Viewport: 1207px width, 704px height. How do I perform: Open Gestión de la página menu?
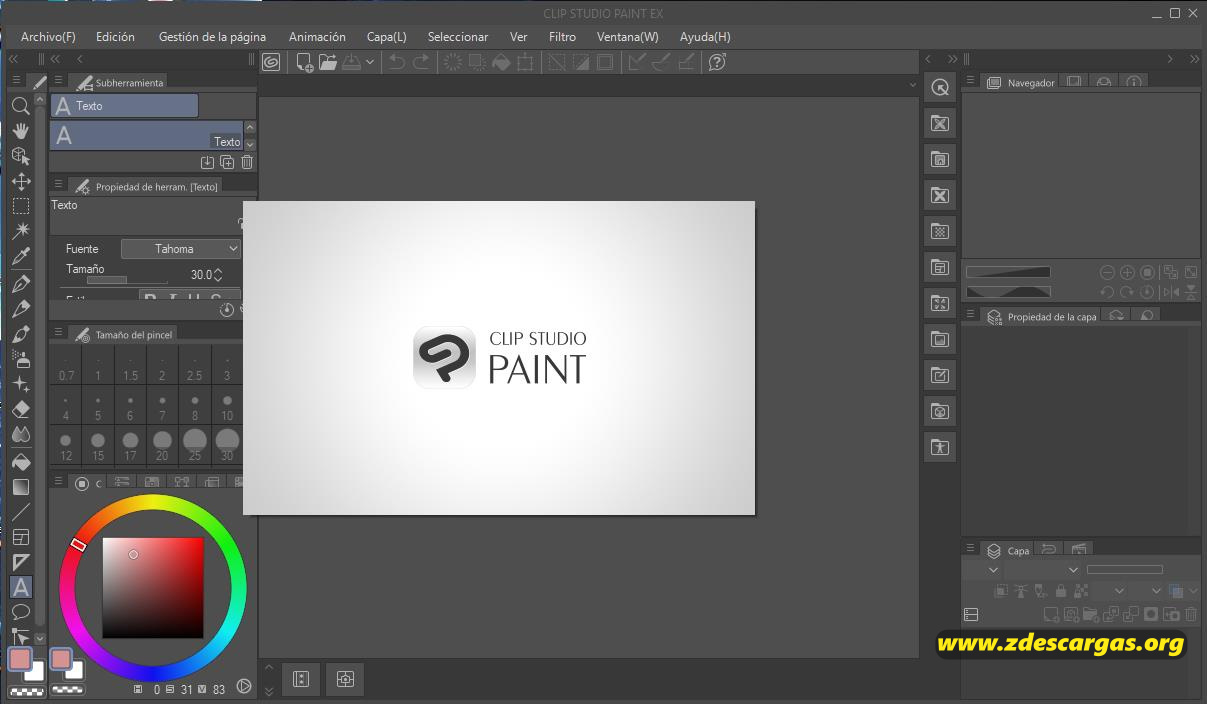(x=212, y=37)
